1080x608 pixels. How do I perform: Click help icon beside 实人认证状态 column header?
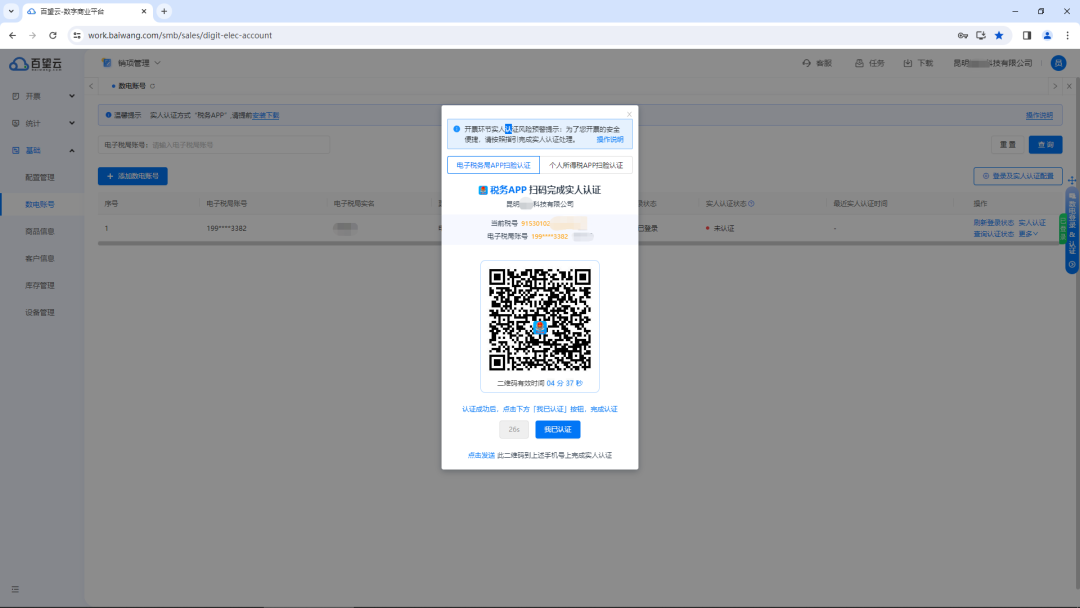751,204
